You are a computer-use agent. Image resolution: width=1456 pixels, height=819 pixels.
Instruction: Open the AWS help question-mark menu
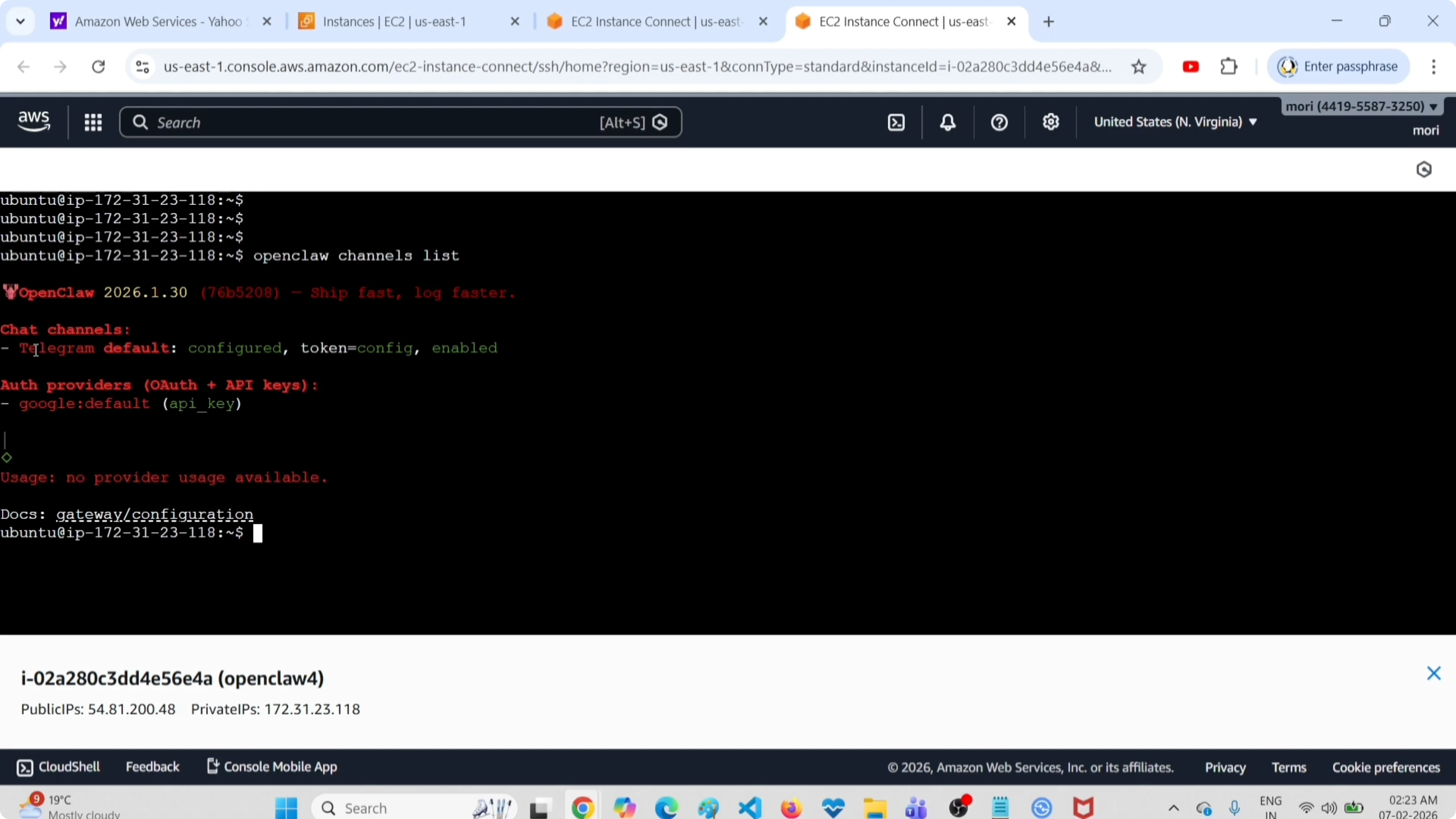(x=999, y=122)
